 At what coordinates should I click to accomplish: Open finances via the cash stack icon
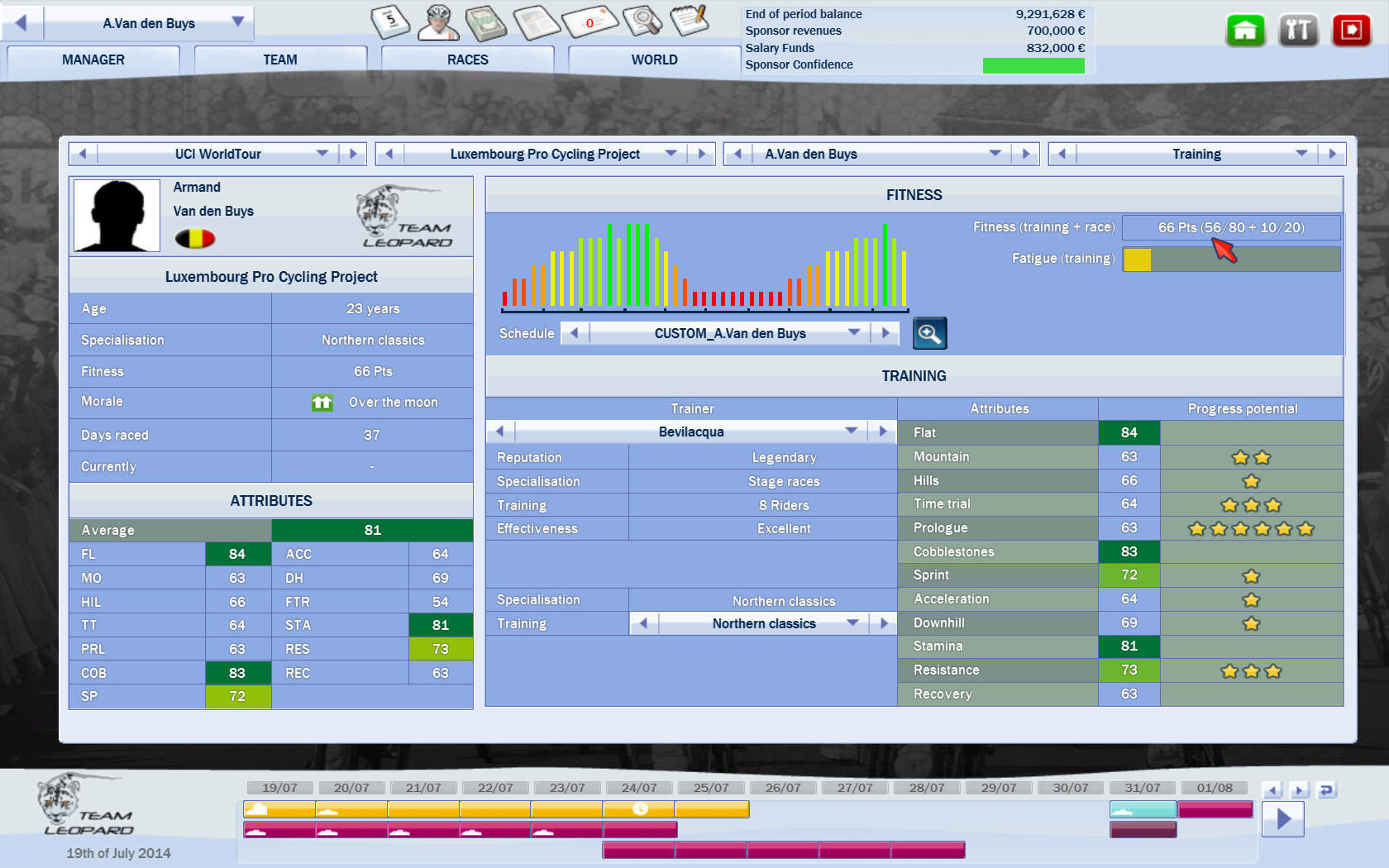pyautogui.click(x=486, y=22)
